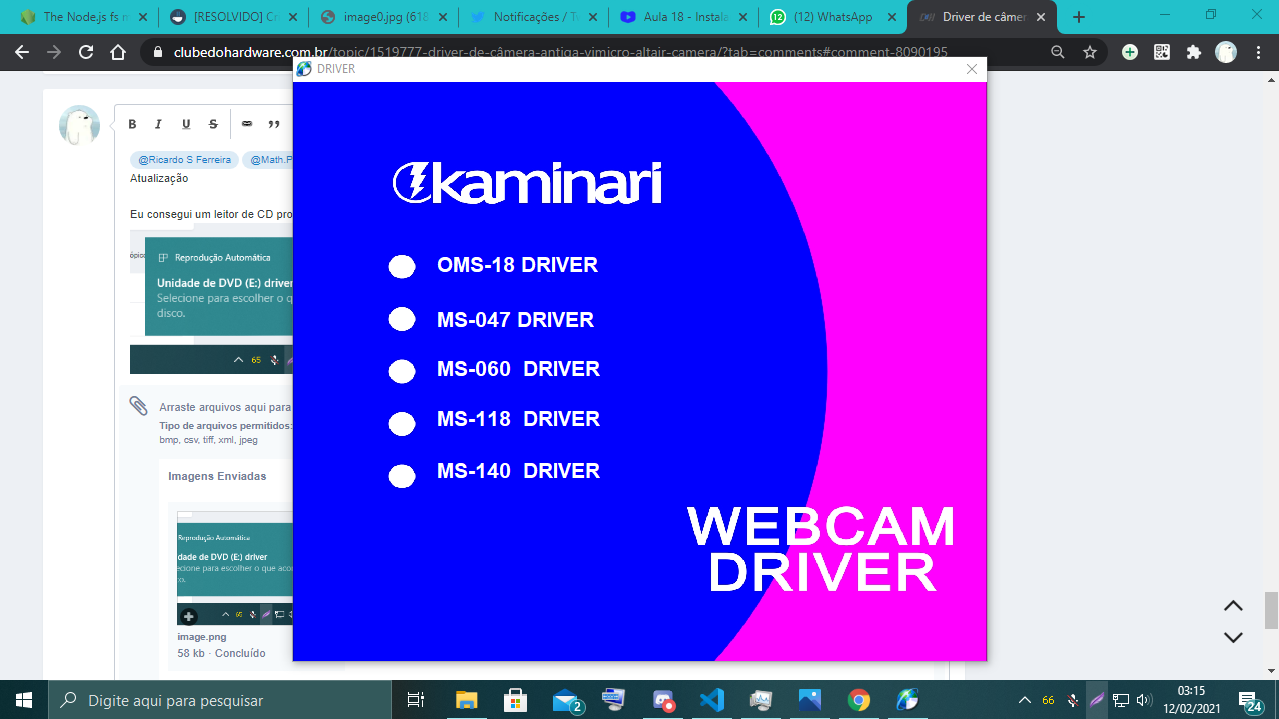Open the Chrome three-dot menu

tap(1258, 52)
